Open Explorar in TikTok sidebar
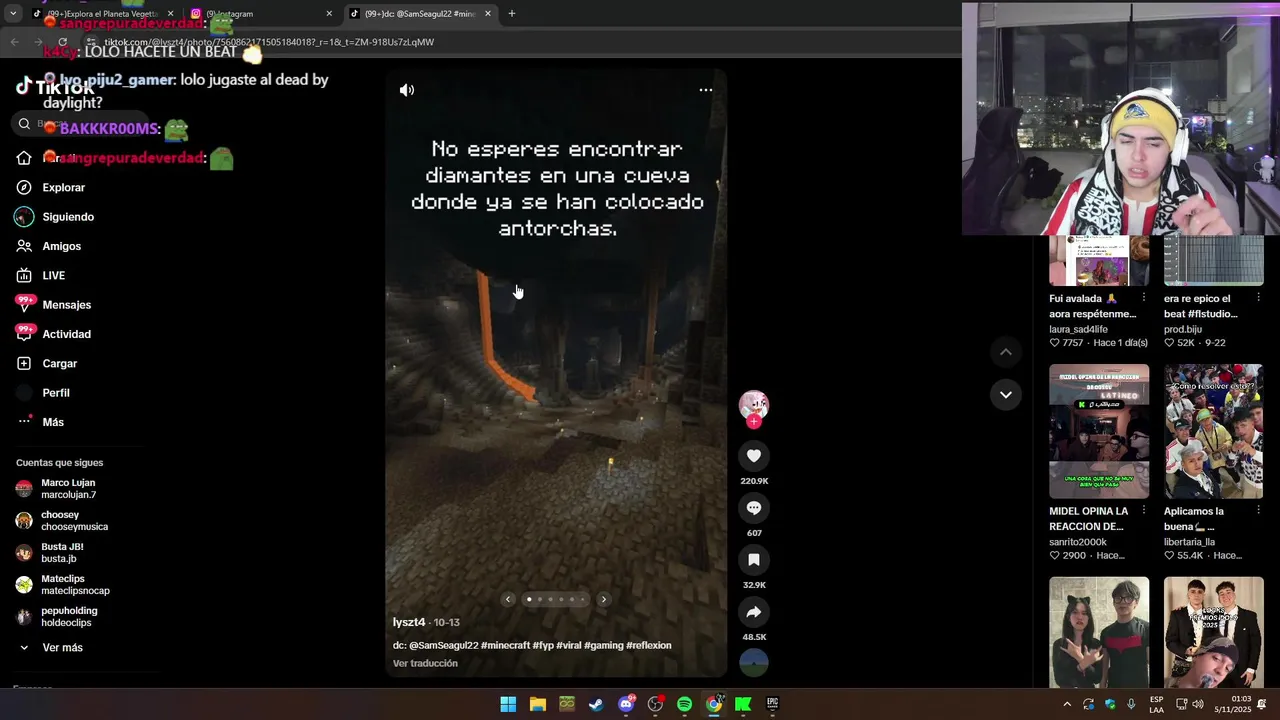The height and width of the screenshot is (720, 1280). 64,188
